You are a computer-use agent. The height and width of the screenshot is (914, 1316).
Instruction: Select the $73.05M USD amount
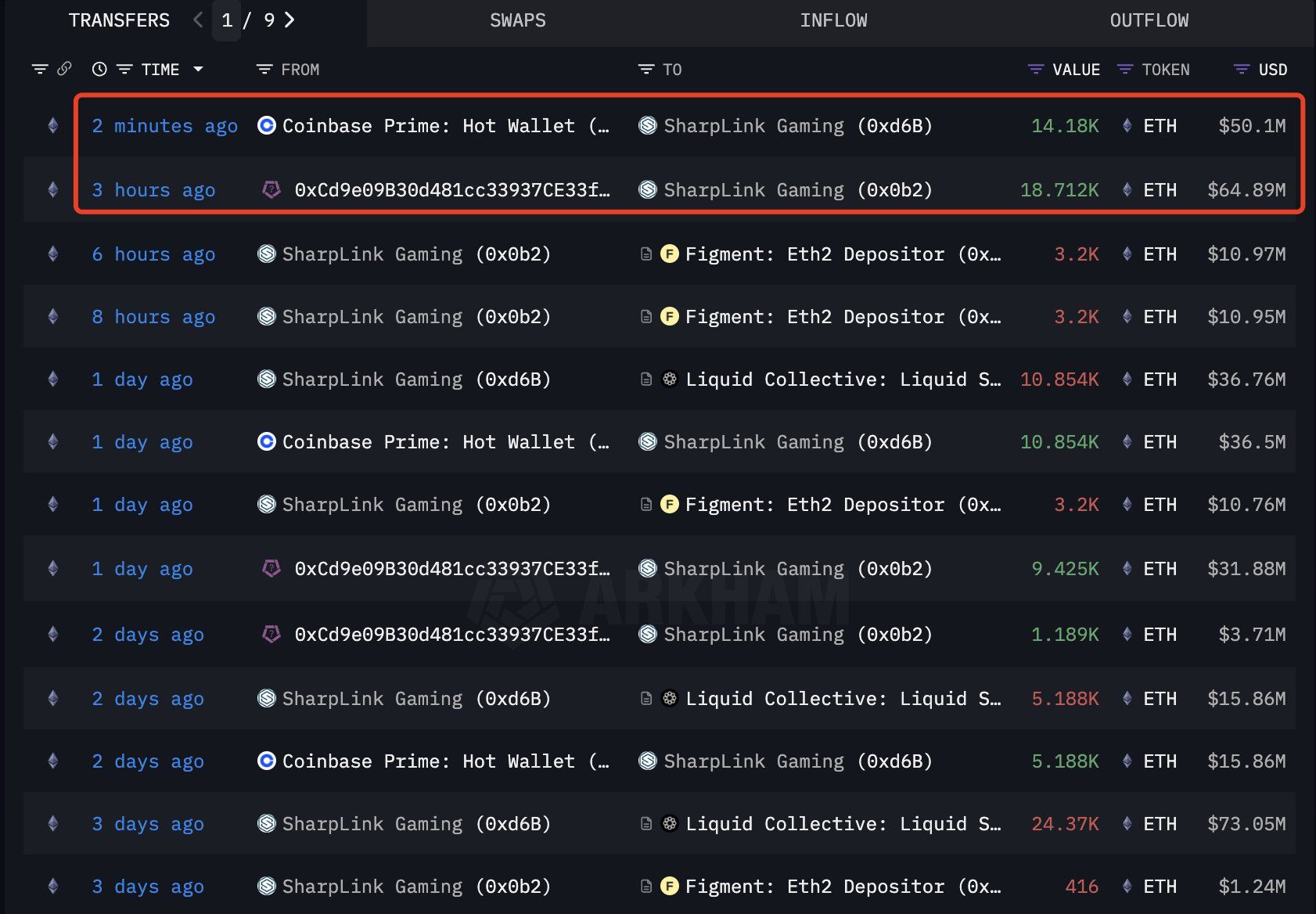click(1246, 824)
